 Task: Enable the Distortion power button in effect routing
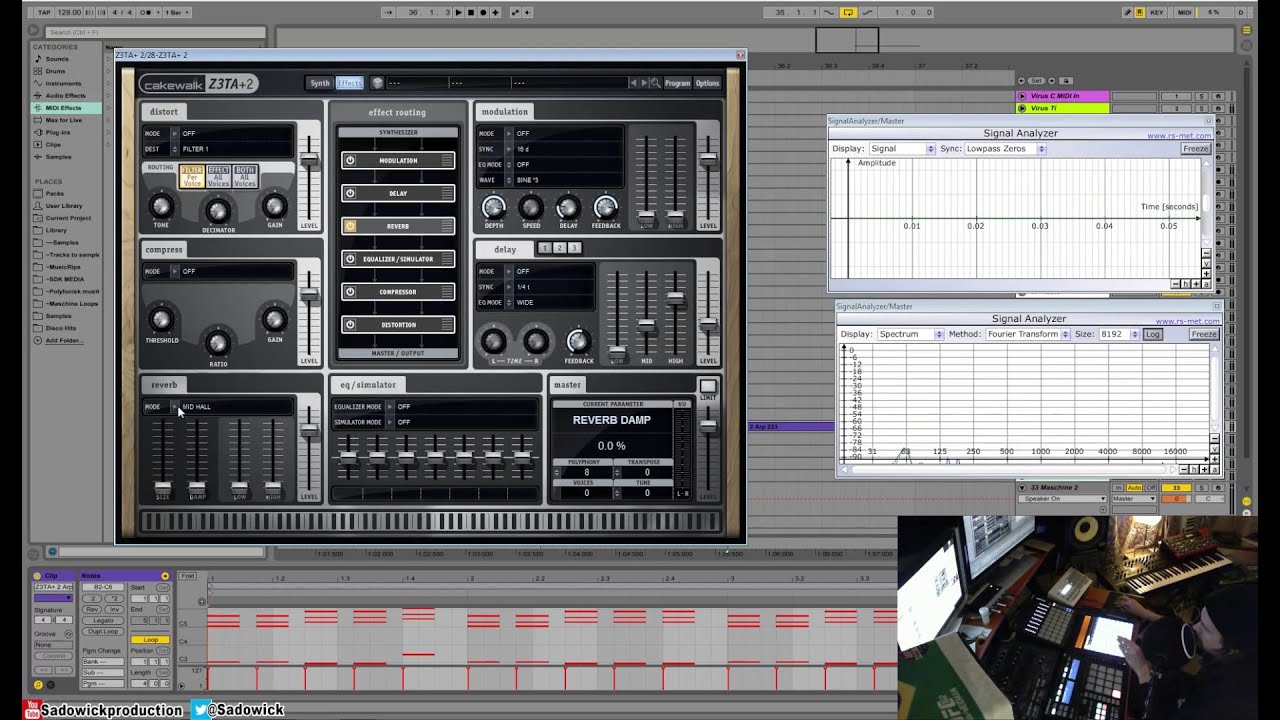[x=350, y=324]
